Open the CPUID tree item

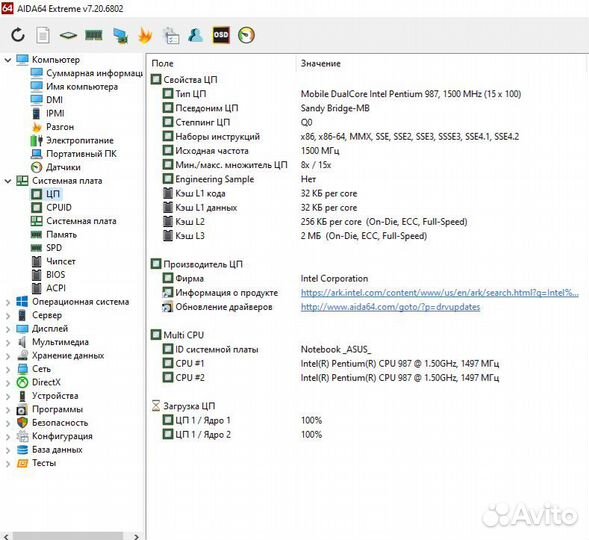pos(51,208)
